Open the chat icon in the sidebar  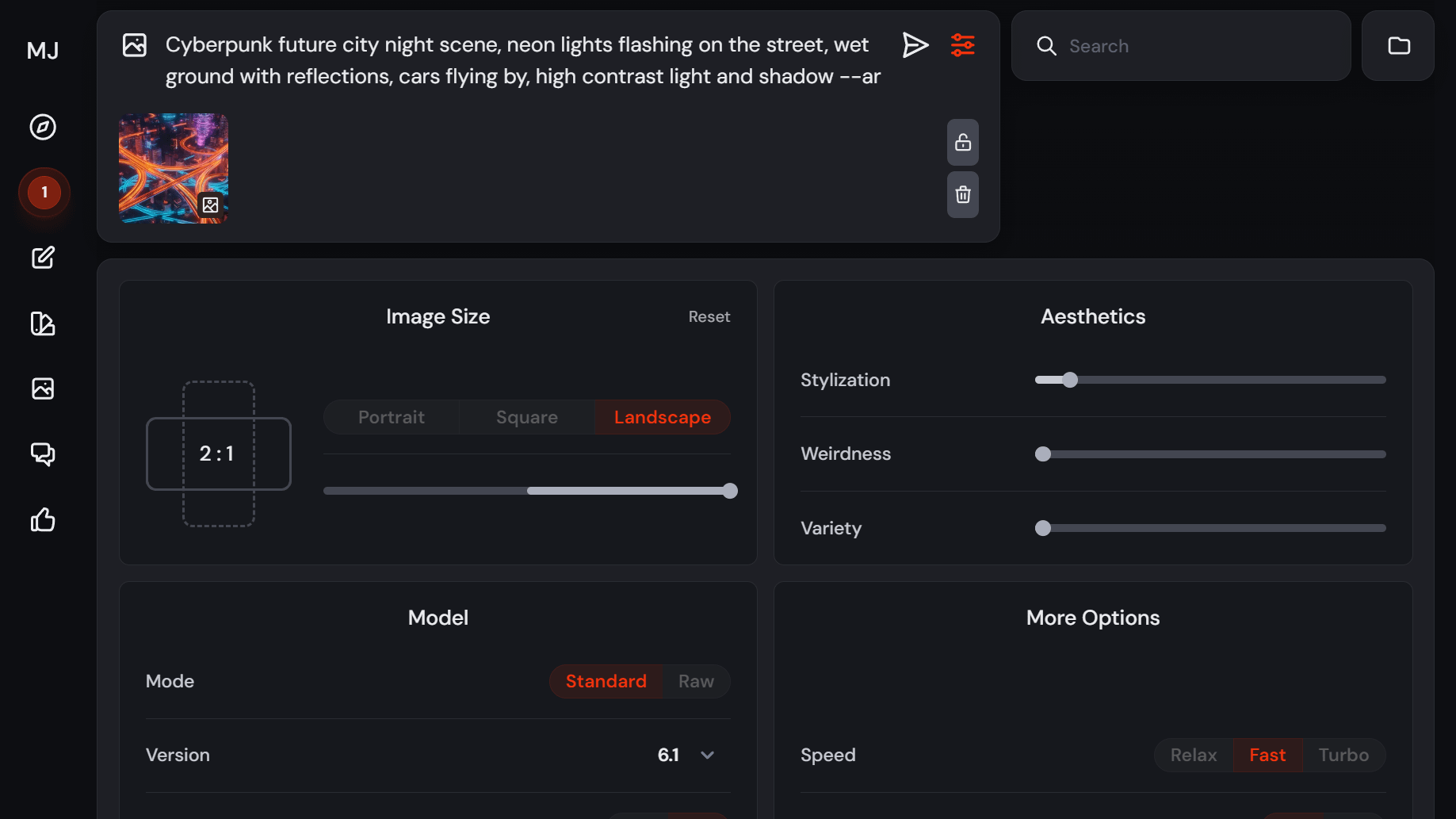[x=44, y=454]
